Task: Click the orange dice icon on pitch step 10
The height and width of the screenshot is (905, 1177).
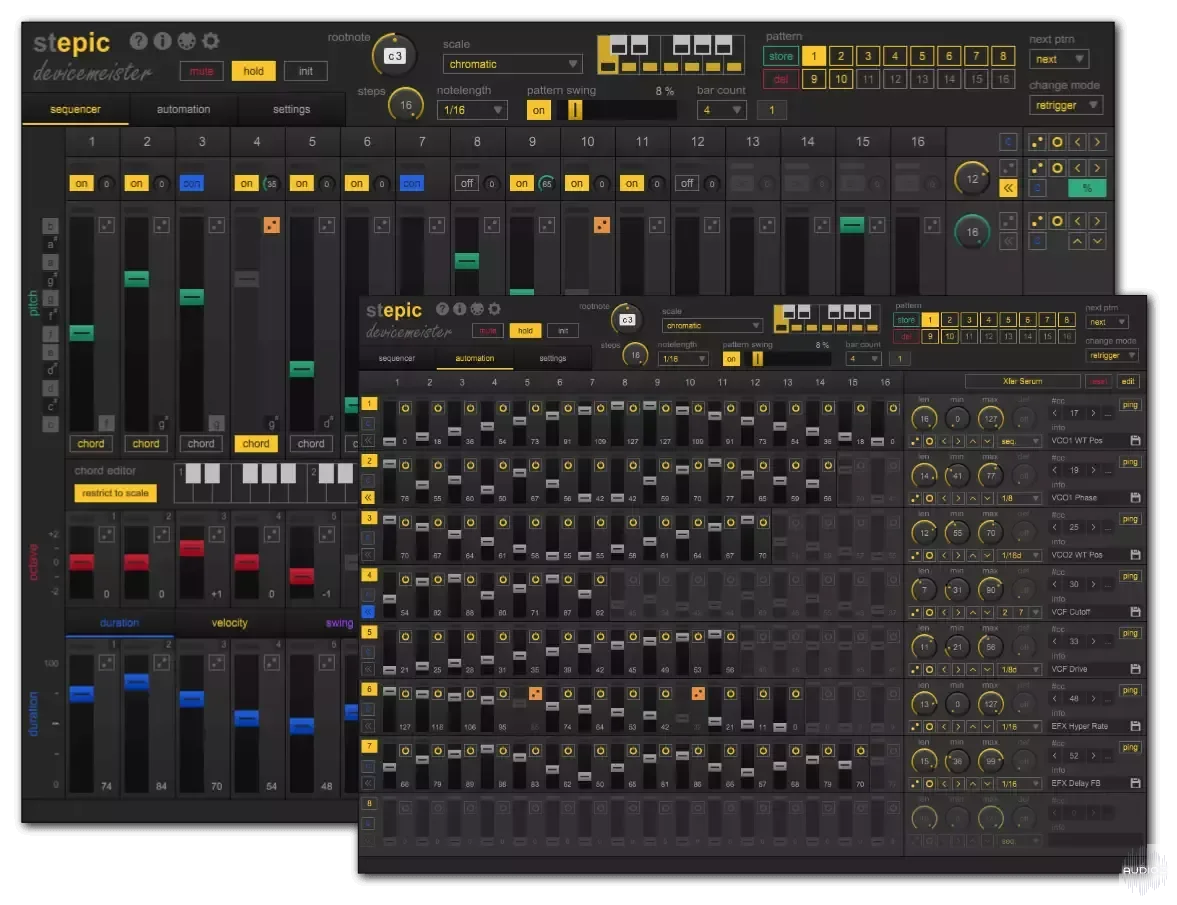Action: click(x=602, y=225)
